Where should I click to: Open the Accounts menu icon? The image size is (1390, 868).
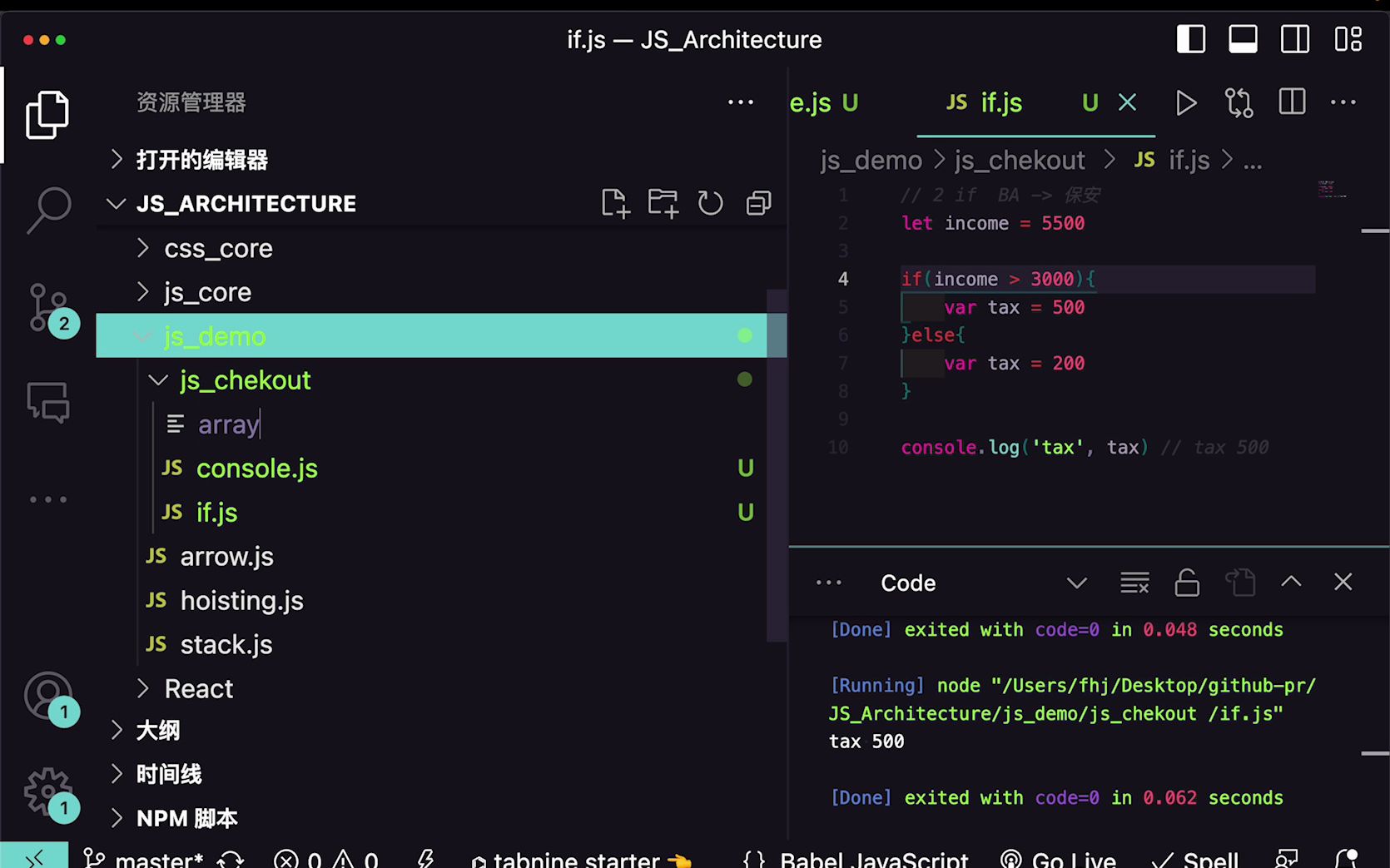[50, 697]
